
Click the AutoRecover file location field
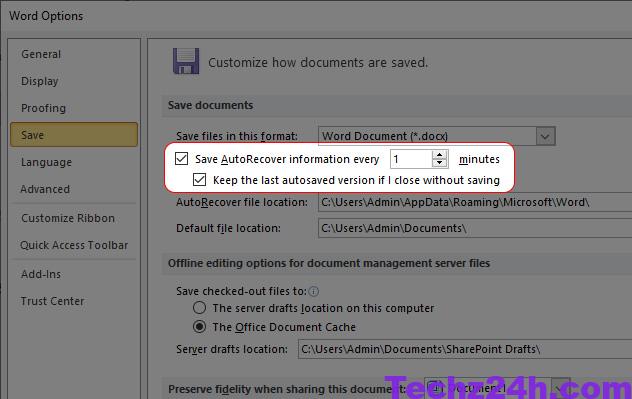pos(475,202)
